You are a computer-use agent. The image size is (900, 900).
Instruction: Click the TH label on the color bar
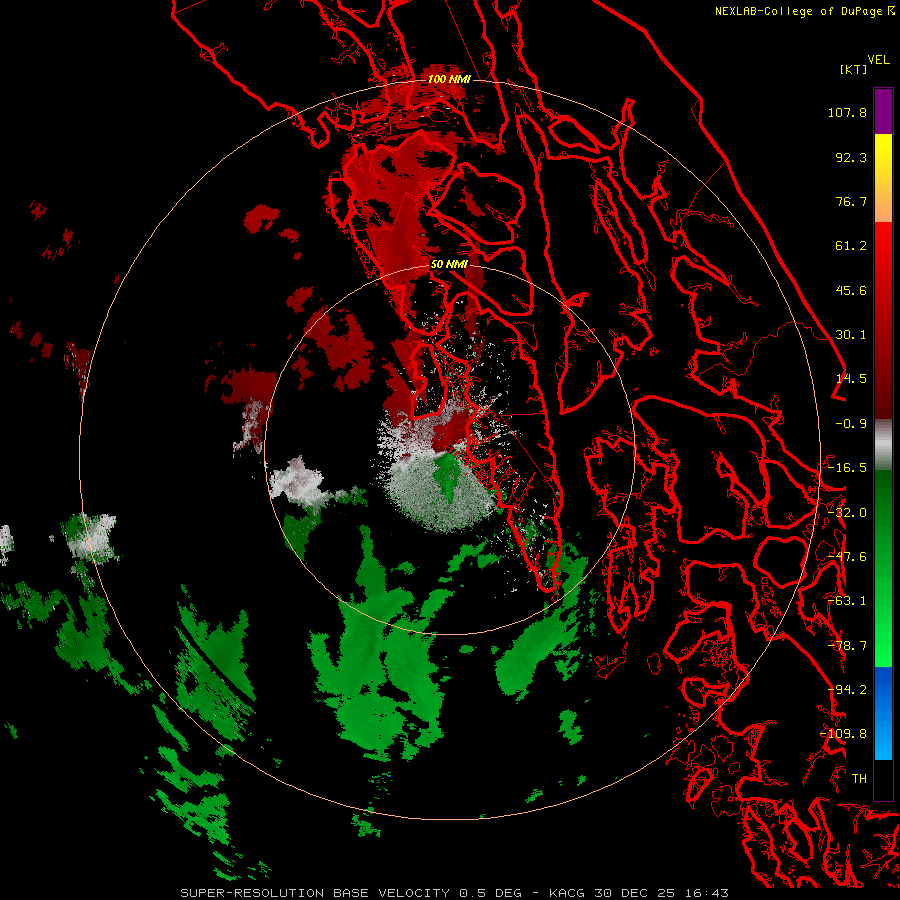pos(859,779)
